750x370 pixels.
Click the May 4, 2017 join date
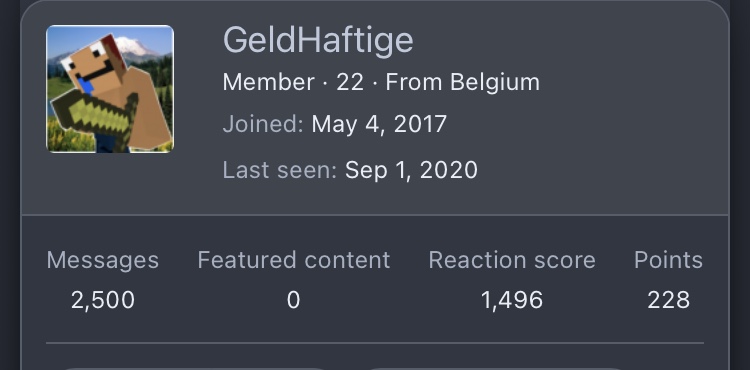379,124
